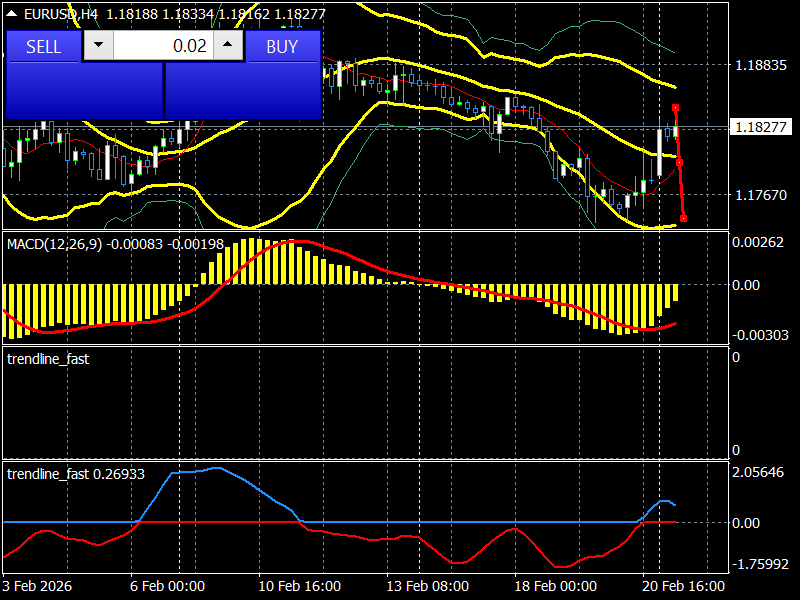Click the 1.18835 price axis label
Screen dimensions: 800x600
(x=761, y=65)
